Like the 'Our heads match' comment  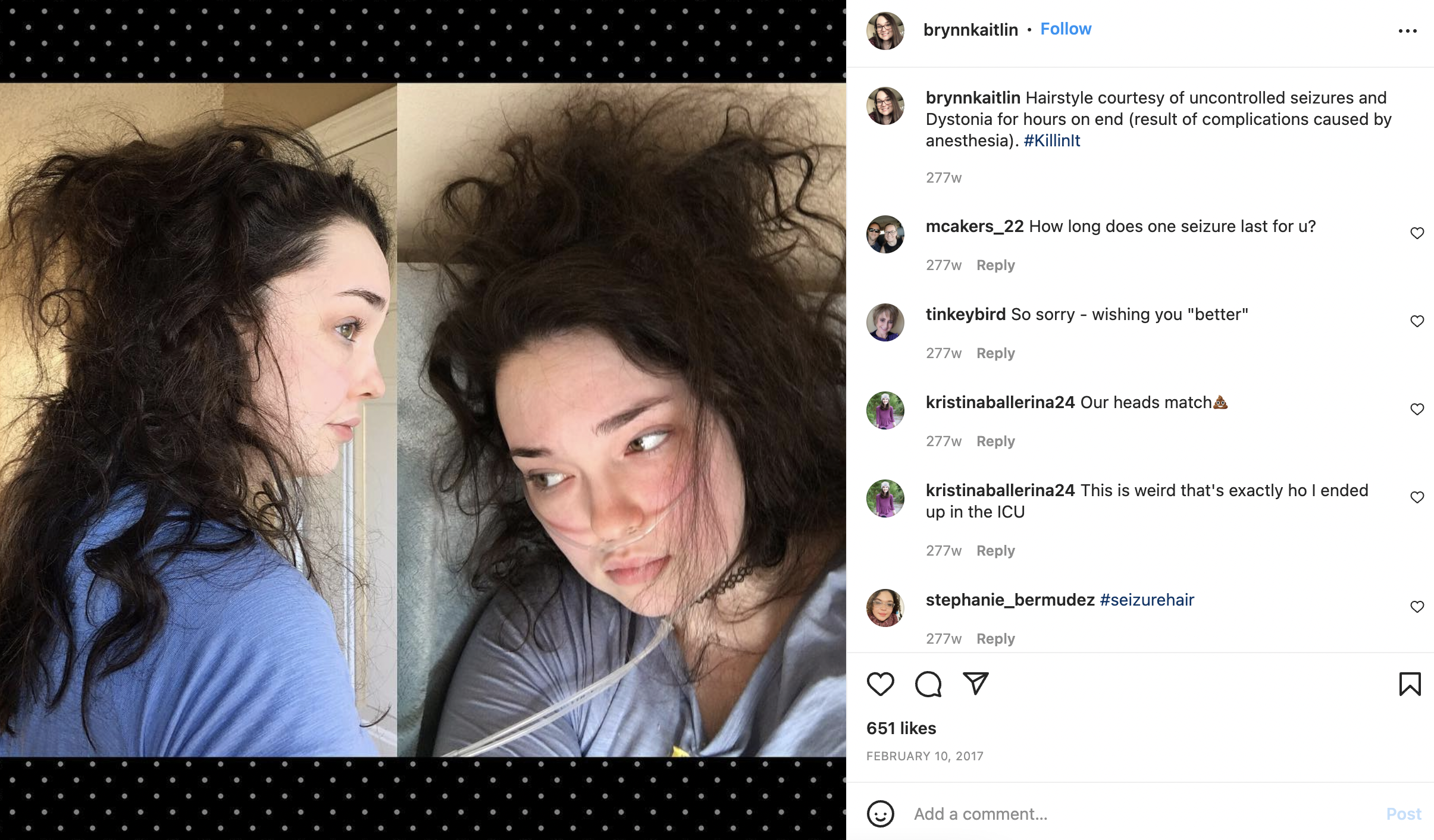tap(1417, 409)
